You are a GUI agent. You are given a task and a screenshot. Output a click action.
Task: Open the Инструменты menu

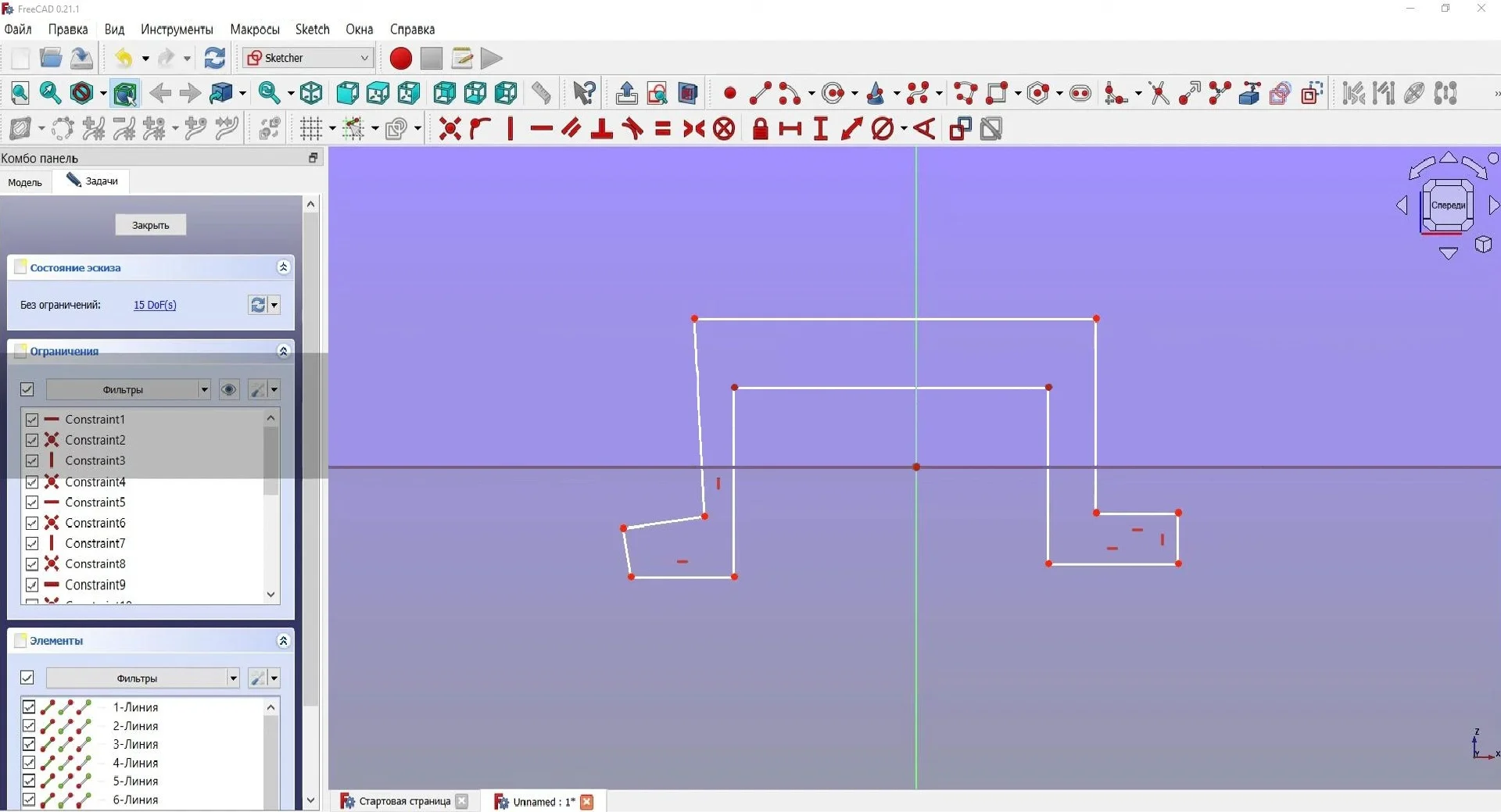[177, 30]
